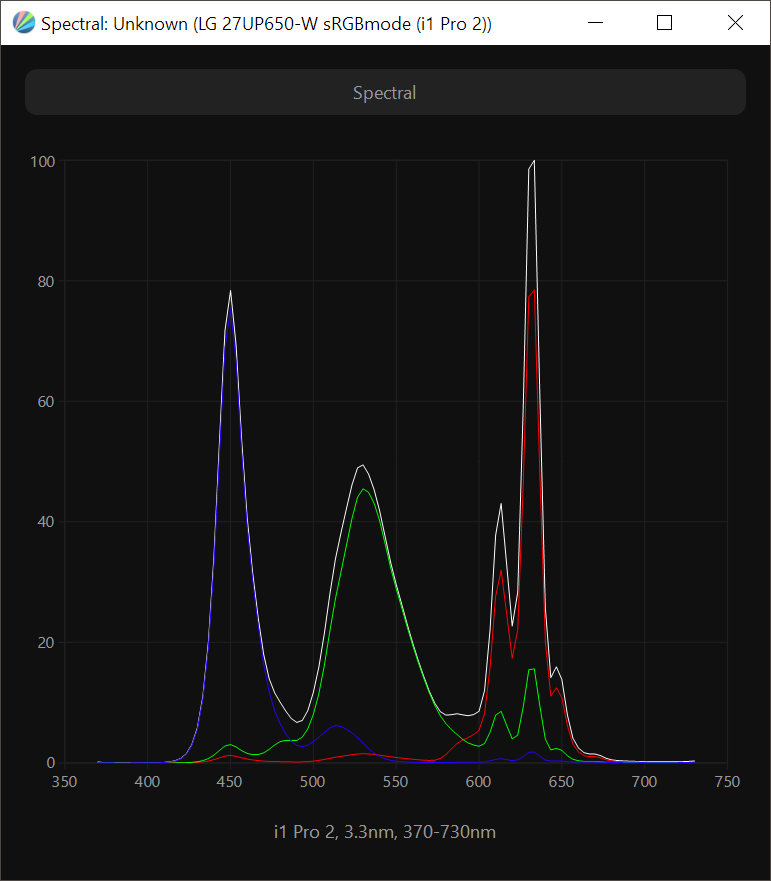Click the 350 label on the wavelength axis
The width and height of the screenshot is (771, 881).
click(65, 782)
